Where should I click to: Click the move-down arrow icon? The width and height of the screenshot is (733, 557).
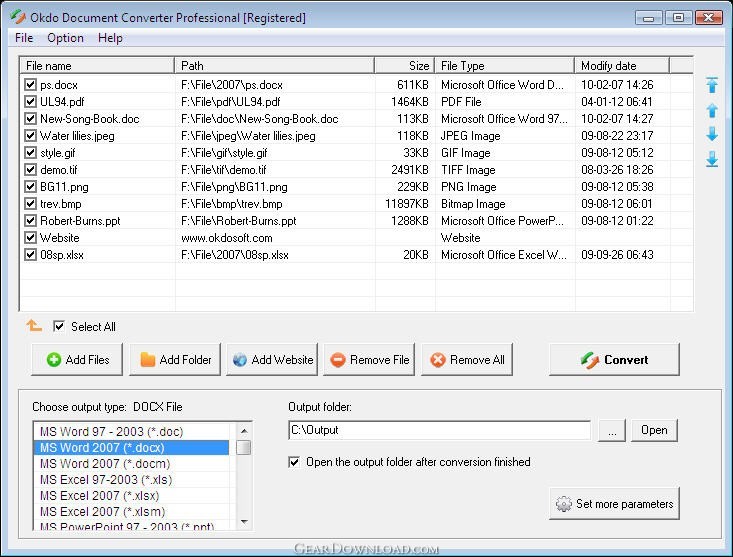(712, 134)
